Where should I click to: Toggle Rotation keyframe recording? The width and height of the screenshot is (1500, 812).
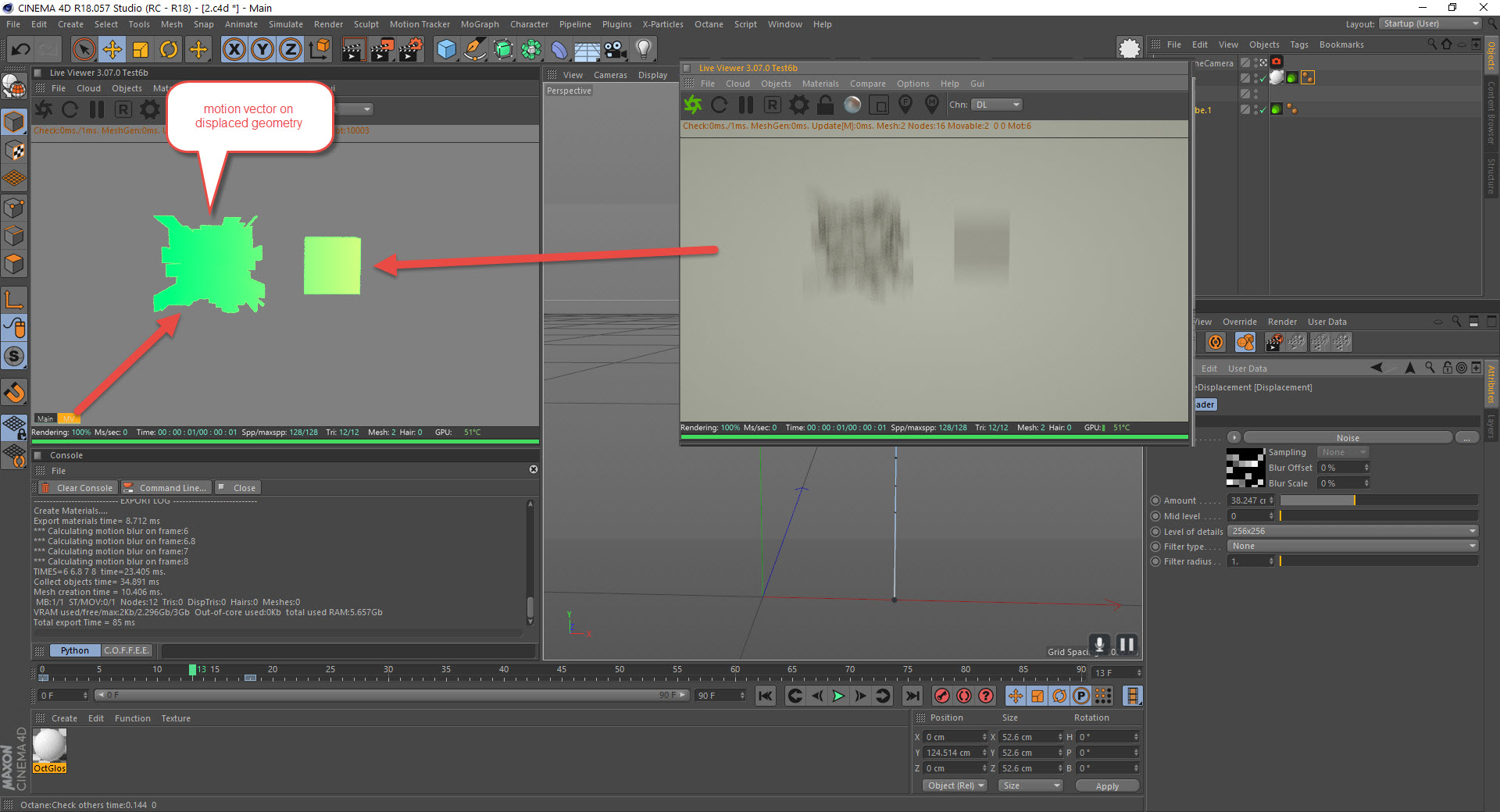pyautogui.click(x=1059, y=696)
